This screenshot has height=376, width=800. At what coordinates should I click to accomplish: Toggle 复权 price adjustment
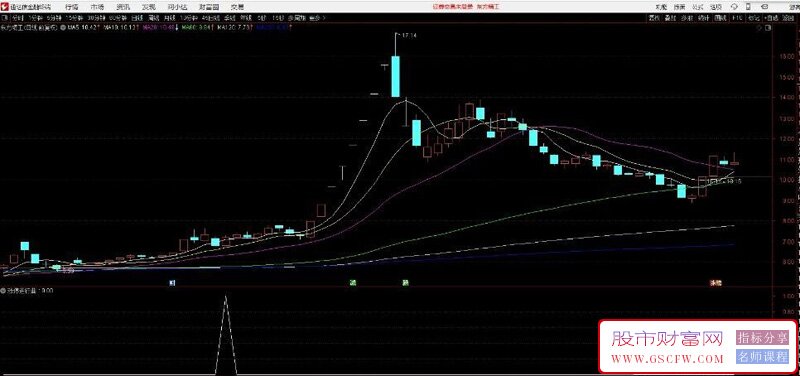point(654,18)
